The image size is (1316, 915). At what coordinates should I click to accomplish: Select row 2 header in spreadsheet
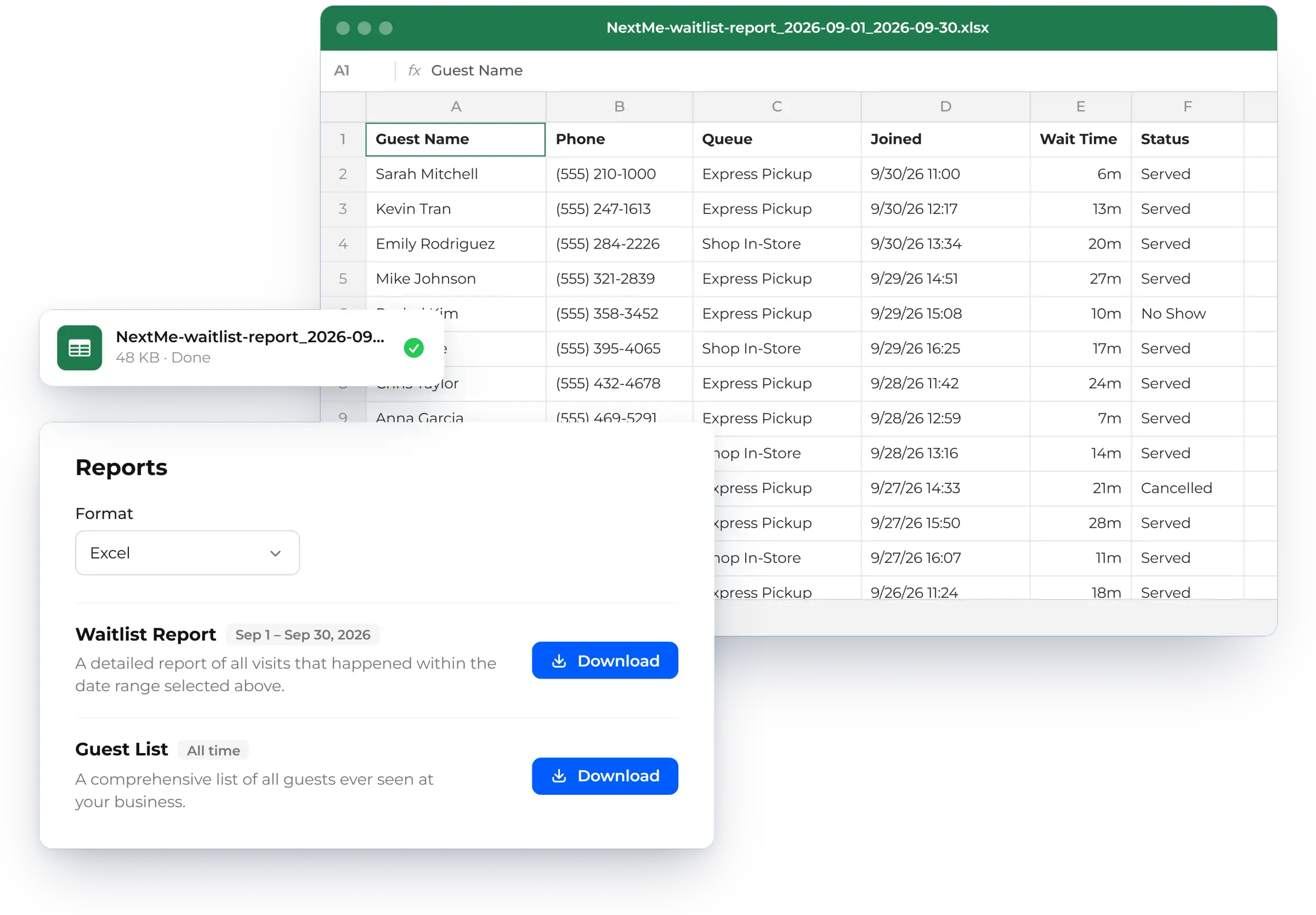coord(343,174)
